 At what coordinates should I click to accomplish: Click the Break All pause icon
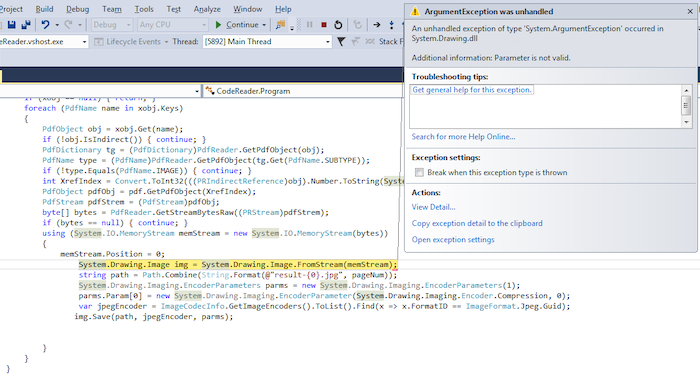[309, 25]
